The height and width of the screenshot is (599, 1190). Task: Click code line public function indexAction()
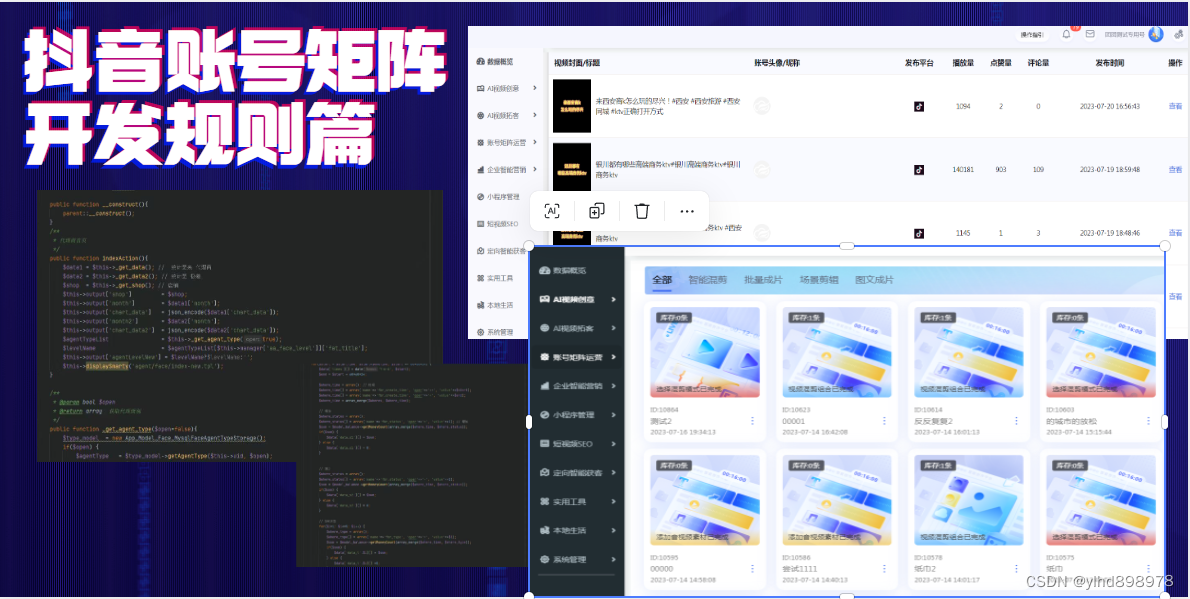[x=99, y=258]
